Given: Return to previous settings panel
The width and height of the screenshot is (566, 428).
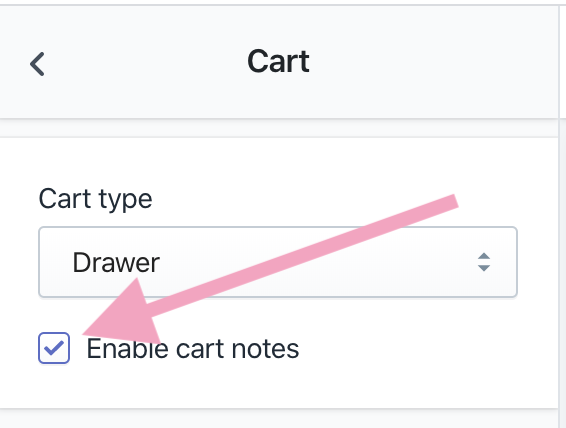Looking at the screenshot, I should click(x=37, y=64).
